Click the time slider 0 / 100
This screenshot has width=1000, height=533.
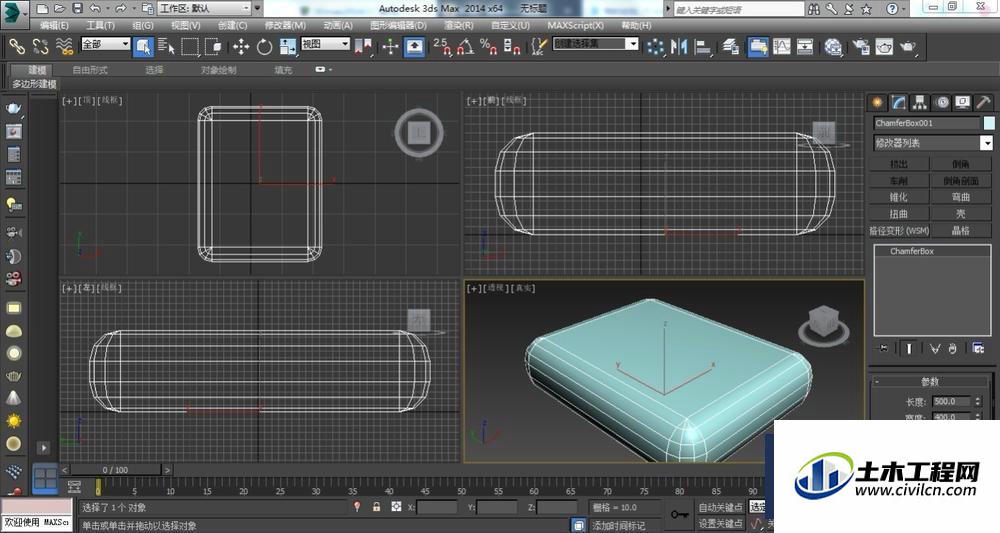pos(115,470)
